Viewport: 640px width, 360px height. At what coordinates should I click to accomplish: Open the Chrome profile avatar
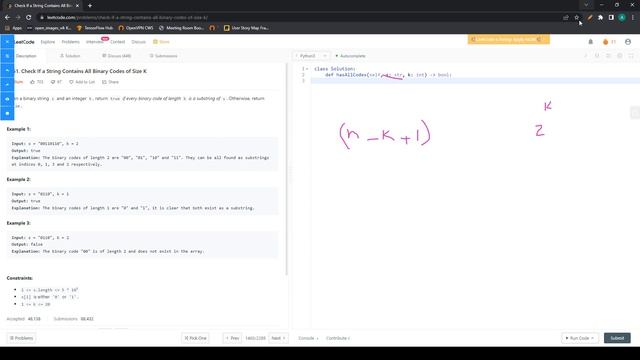[622, 18]
